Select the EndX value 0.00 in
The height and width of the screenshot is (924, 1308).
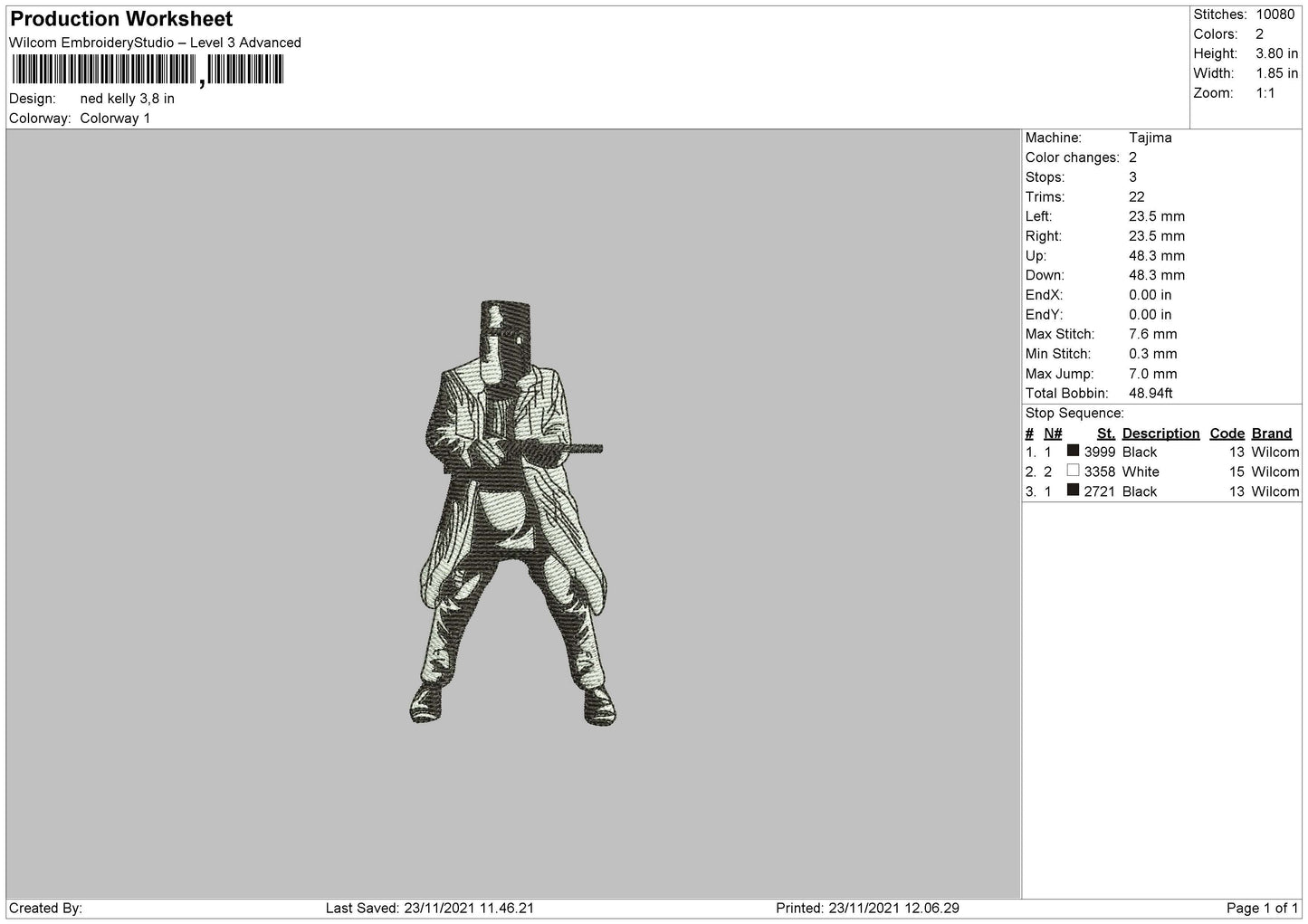click(x=1150, y=295)
